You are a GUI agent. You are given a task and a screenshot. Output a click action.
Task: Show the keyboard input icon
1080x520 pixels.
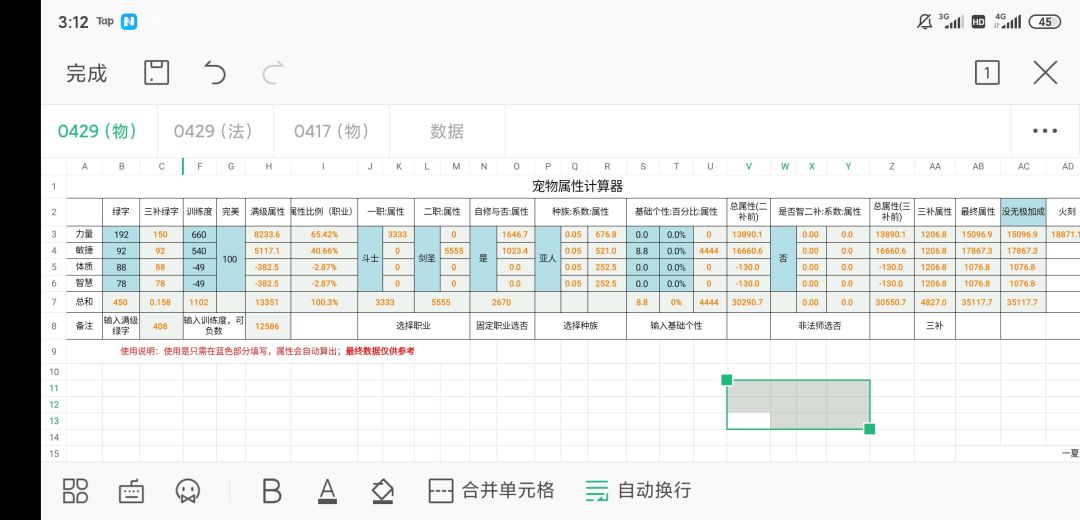(x=132, y=491)
